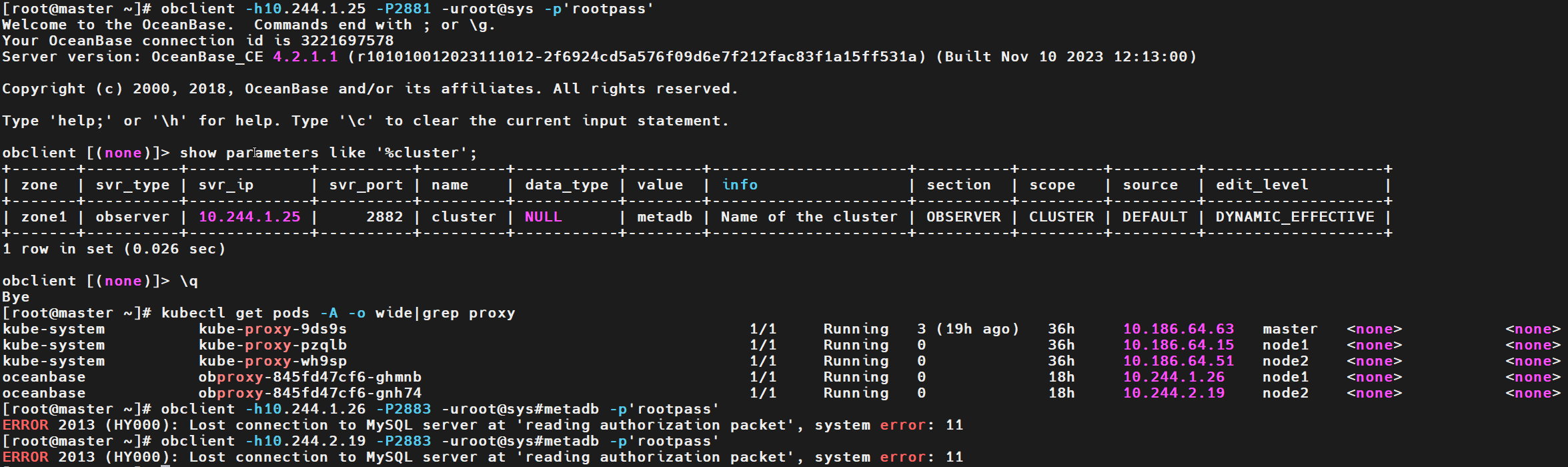This screenshot has width=1568, height=467.
Task: Click the info column header
Action: pyautogui.click(x=740, y=185)
